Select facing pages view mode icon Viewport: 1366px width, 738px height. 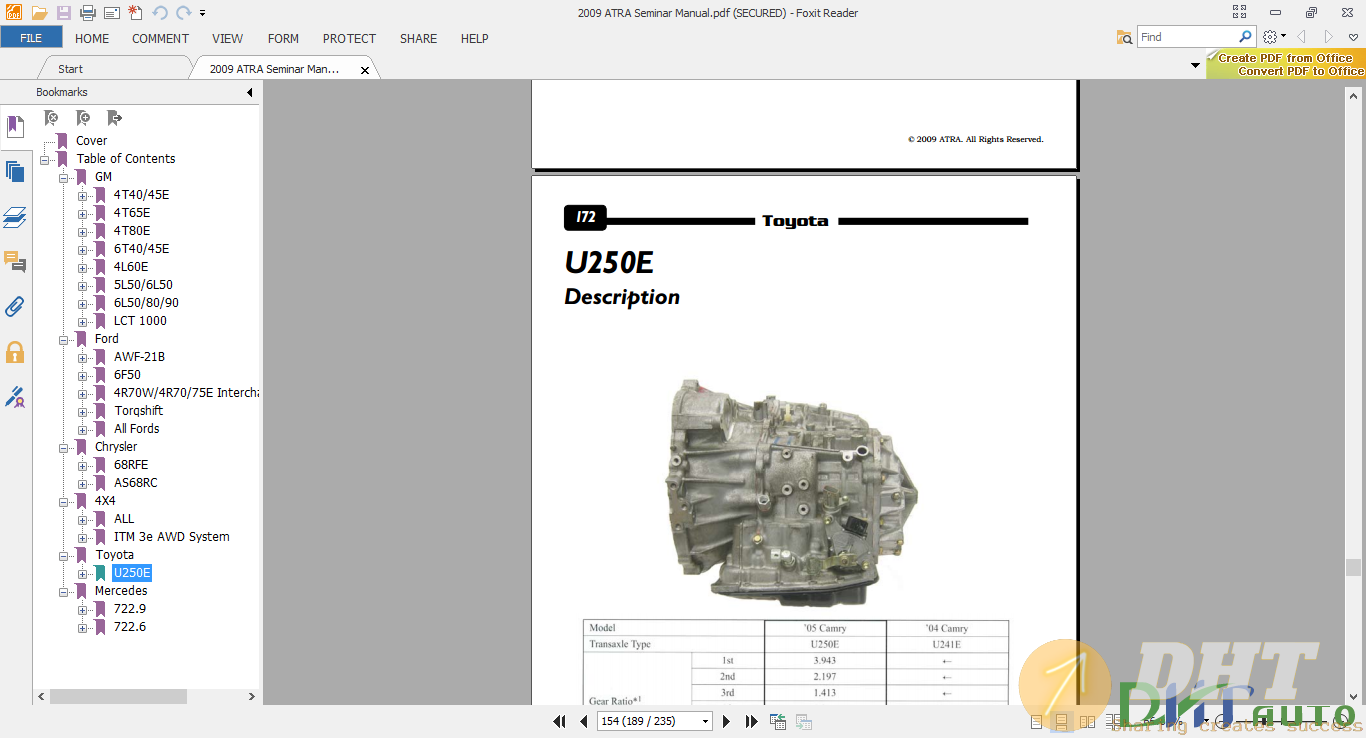point(1088,722)
